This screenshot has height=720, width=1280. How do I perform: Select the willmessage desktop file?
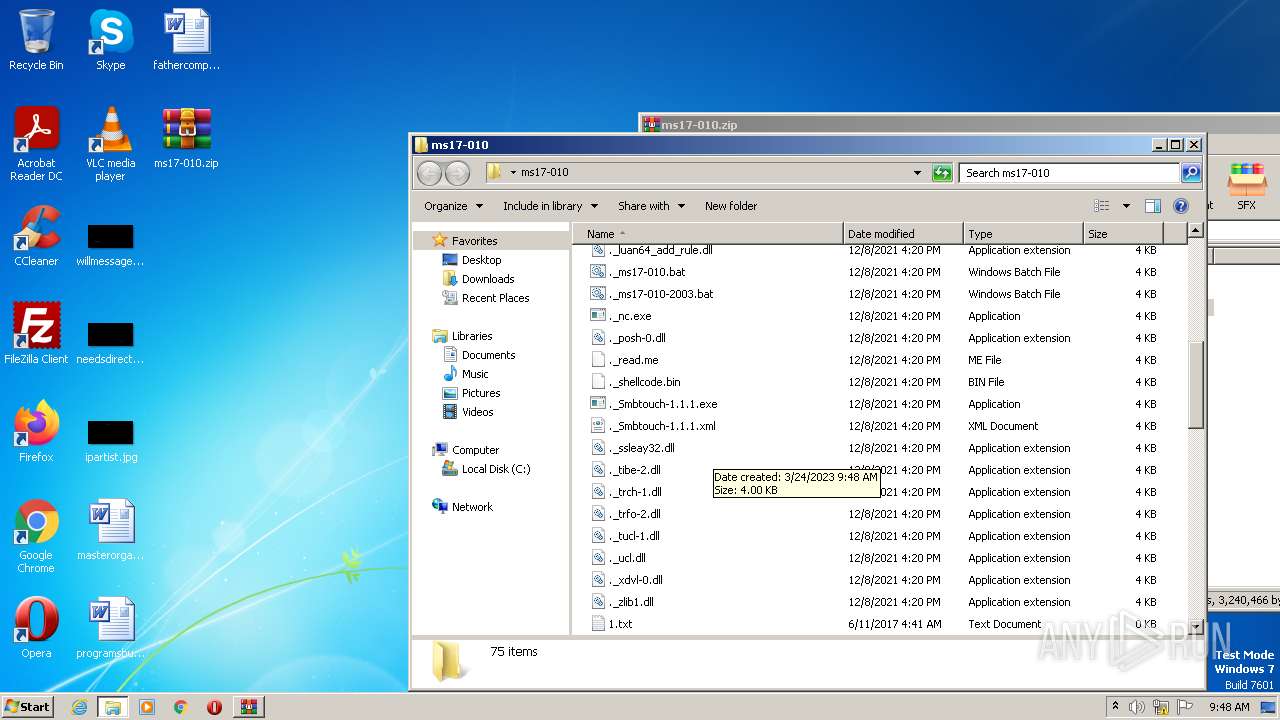coord(110,245)
